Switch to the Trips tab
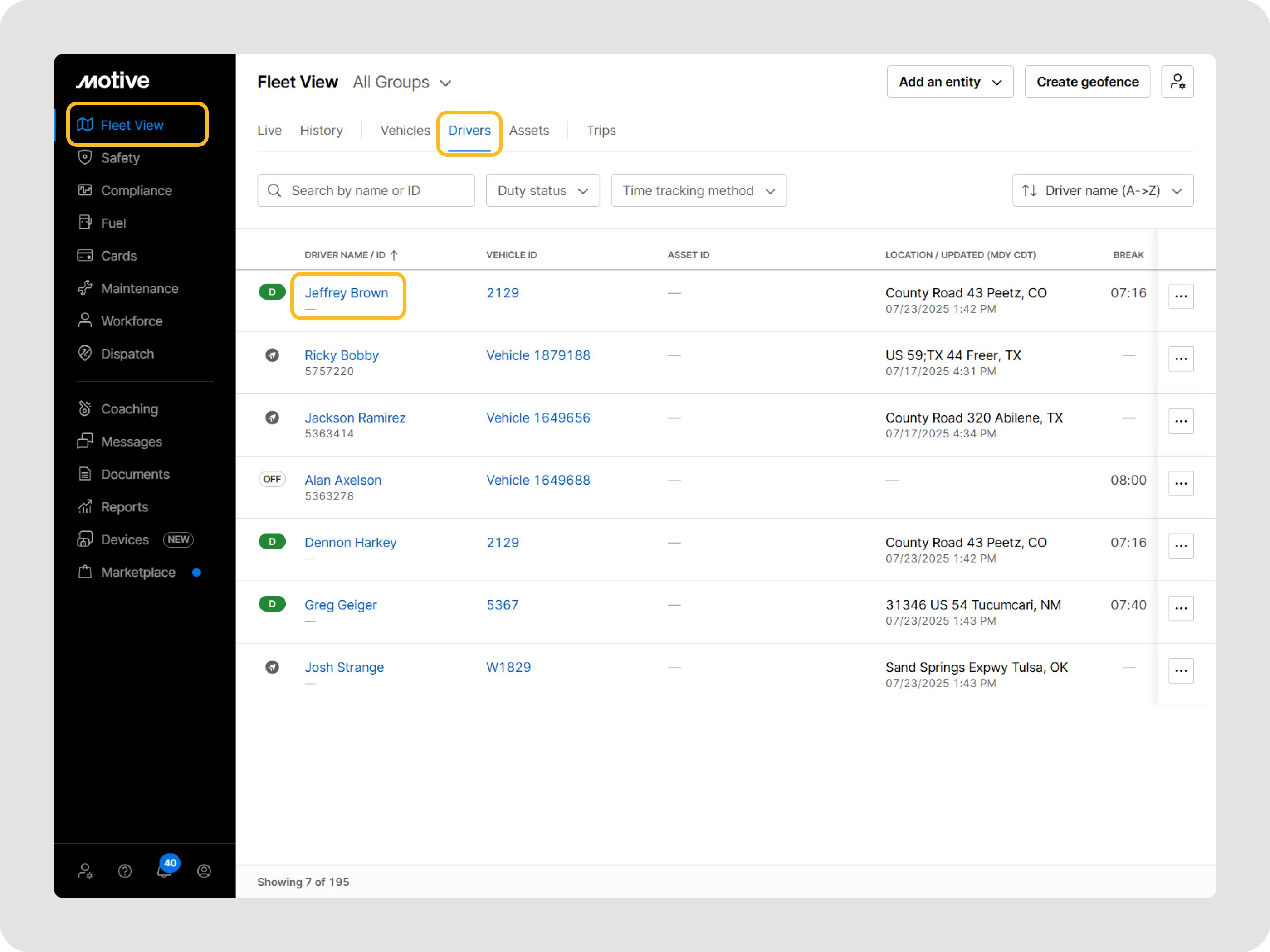The image size is (1270, 952). point(601,130)
